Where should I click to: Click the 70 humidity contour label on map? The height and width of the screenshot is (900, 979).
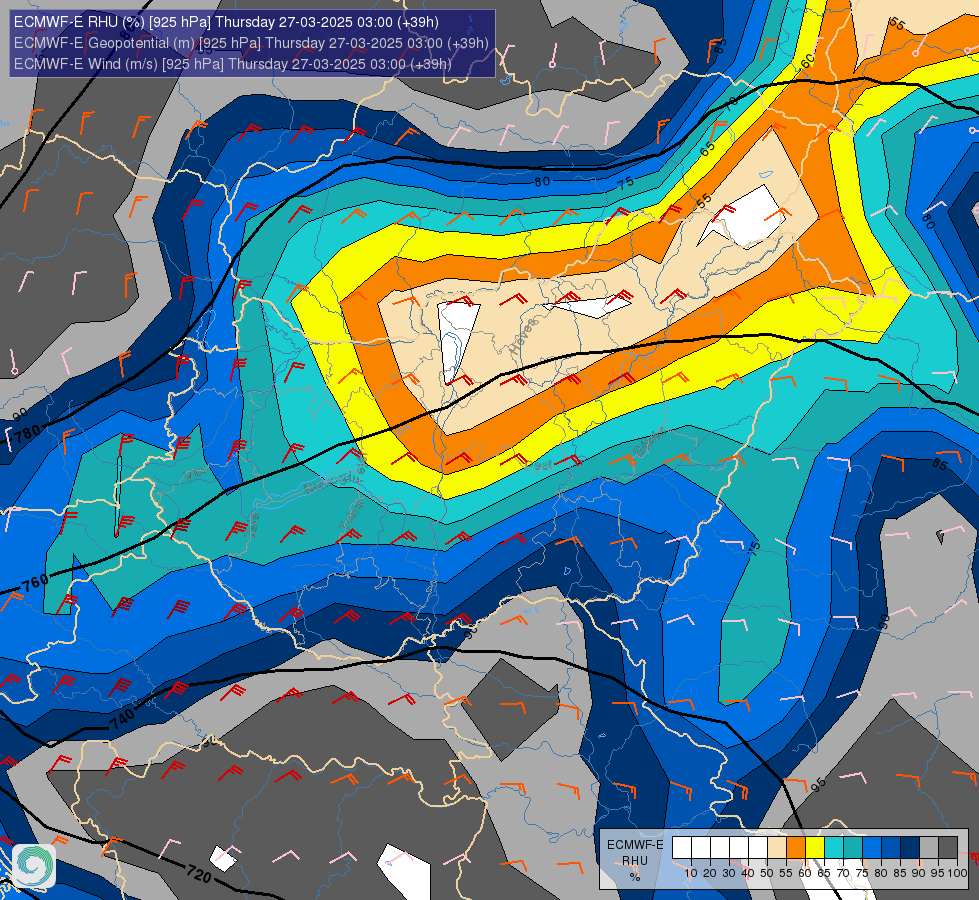click(731, 102)
